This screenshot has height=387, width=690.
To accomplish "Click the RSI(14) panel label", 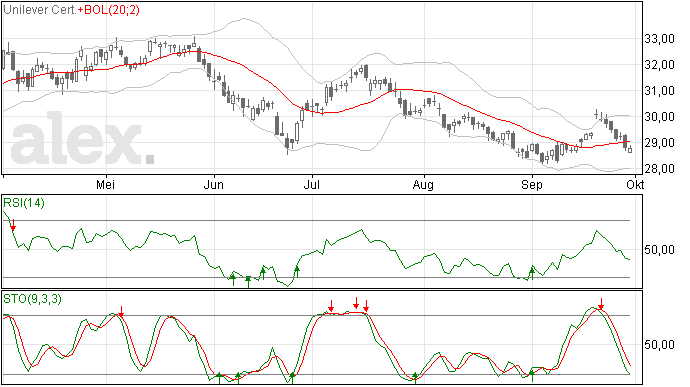I will coord(24,203).
